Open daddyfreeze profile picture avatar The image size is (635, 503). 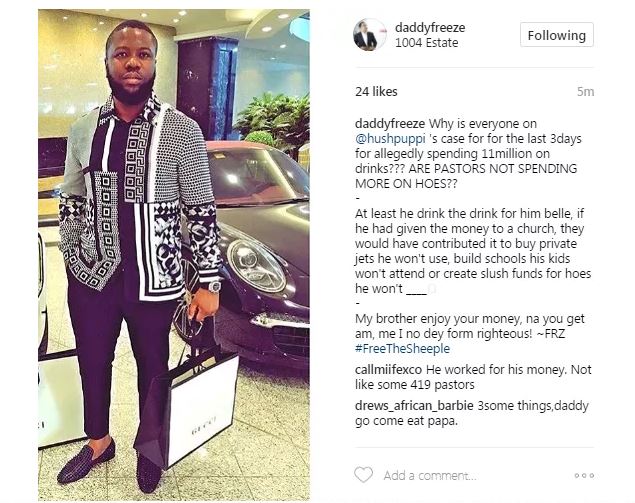pyautogui.click(x=369, y=35)
